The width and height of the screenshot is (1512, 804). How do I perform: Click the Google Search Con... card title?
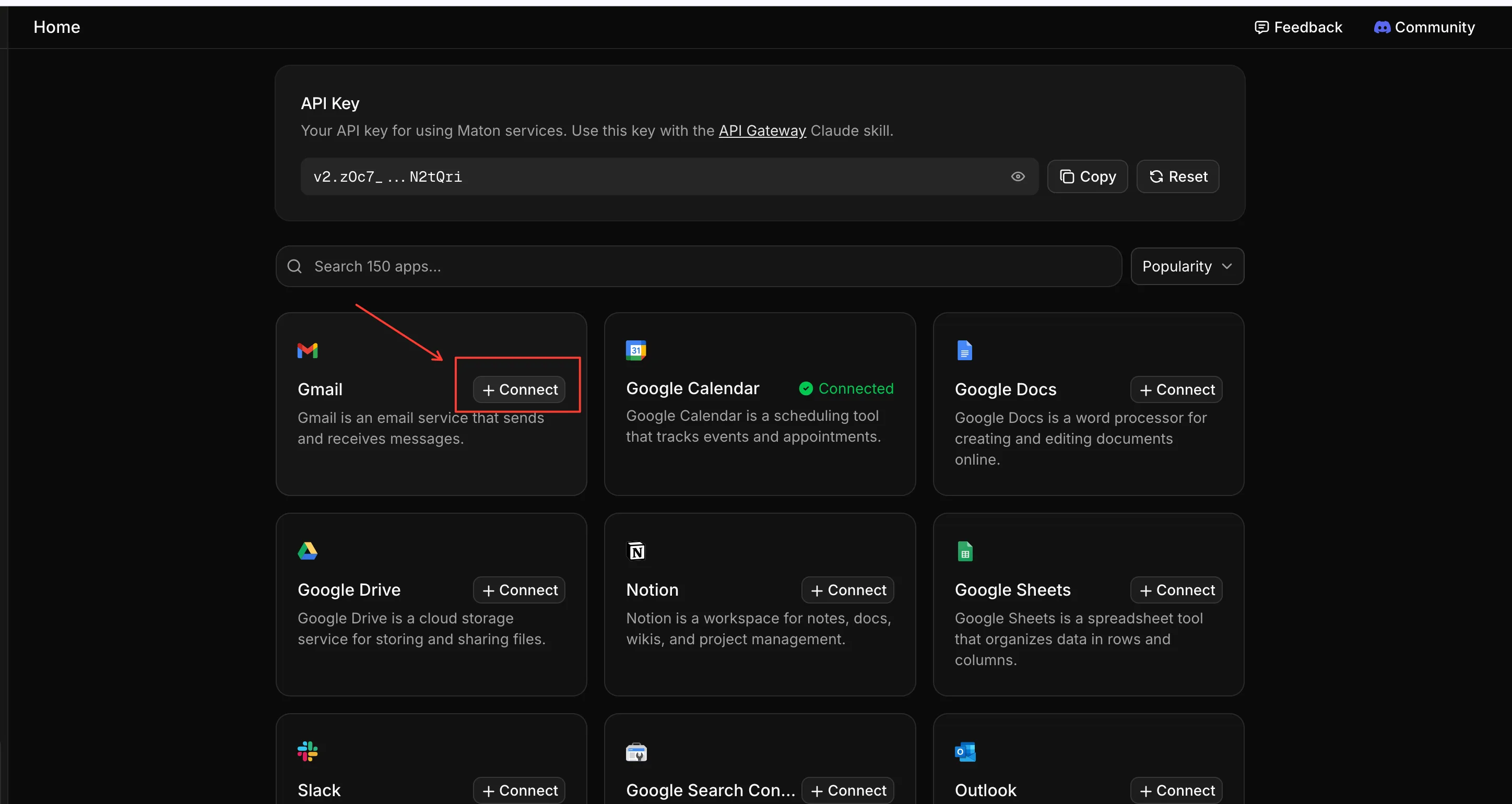(711, 790)
